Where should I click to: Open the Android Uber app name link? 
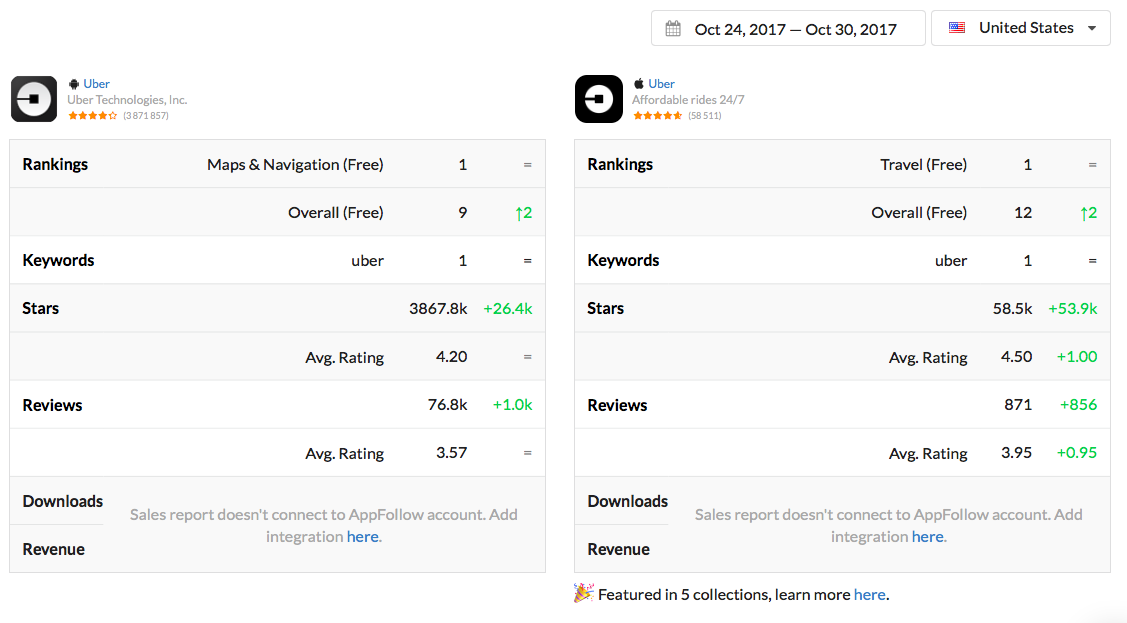click(97, 84)
